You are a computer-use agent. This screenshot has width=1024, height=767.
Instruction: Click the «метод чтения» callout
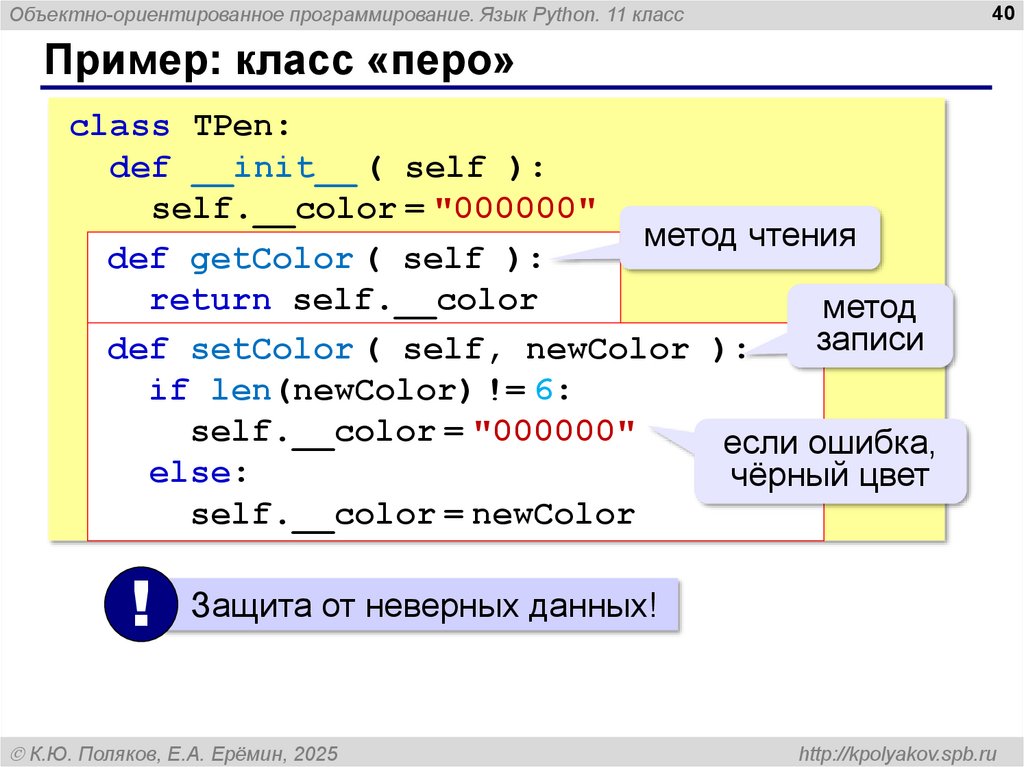coord(749,237)
